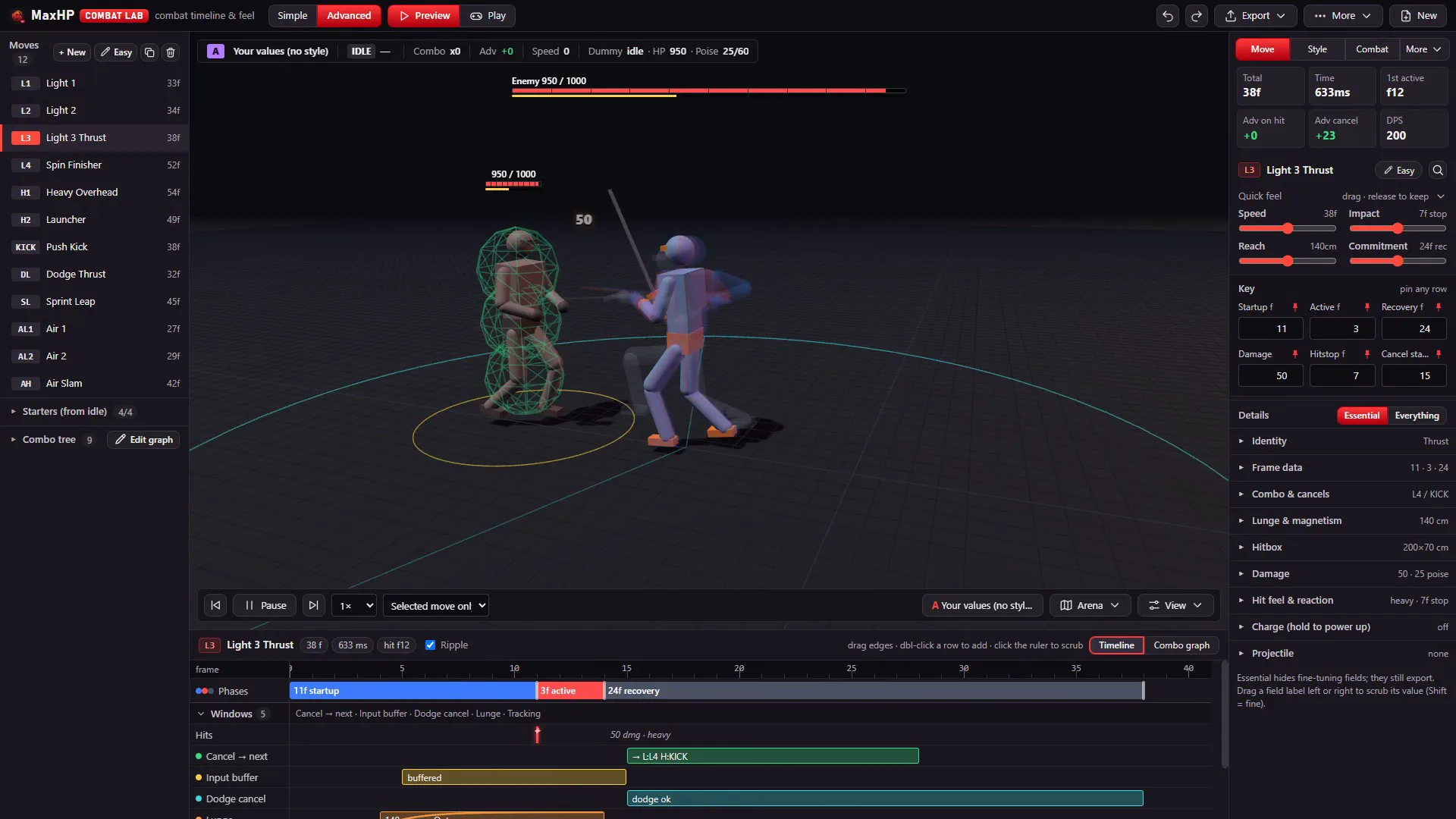The height and width of the screenshot is (819, 1456).
Task: Pin the Damage row
Action: pos(1295,354)
